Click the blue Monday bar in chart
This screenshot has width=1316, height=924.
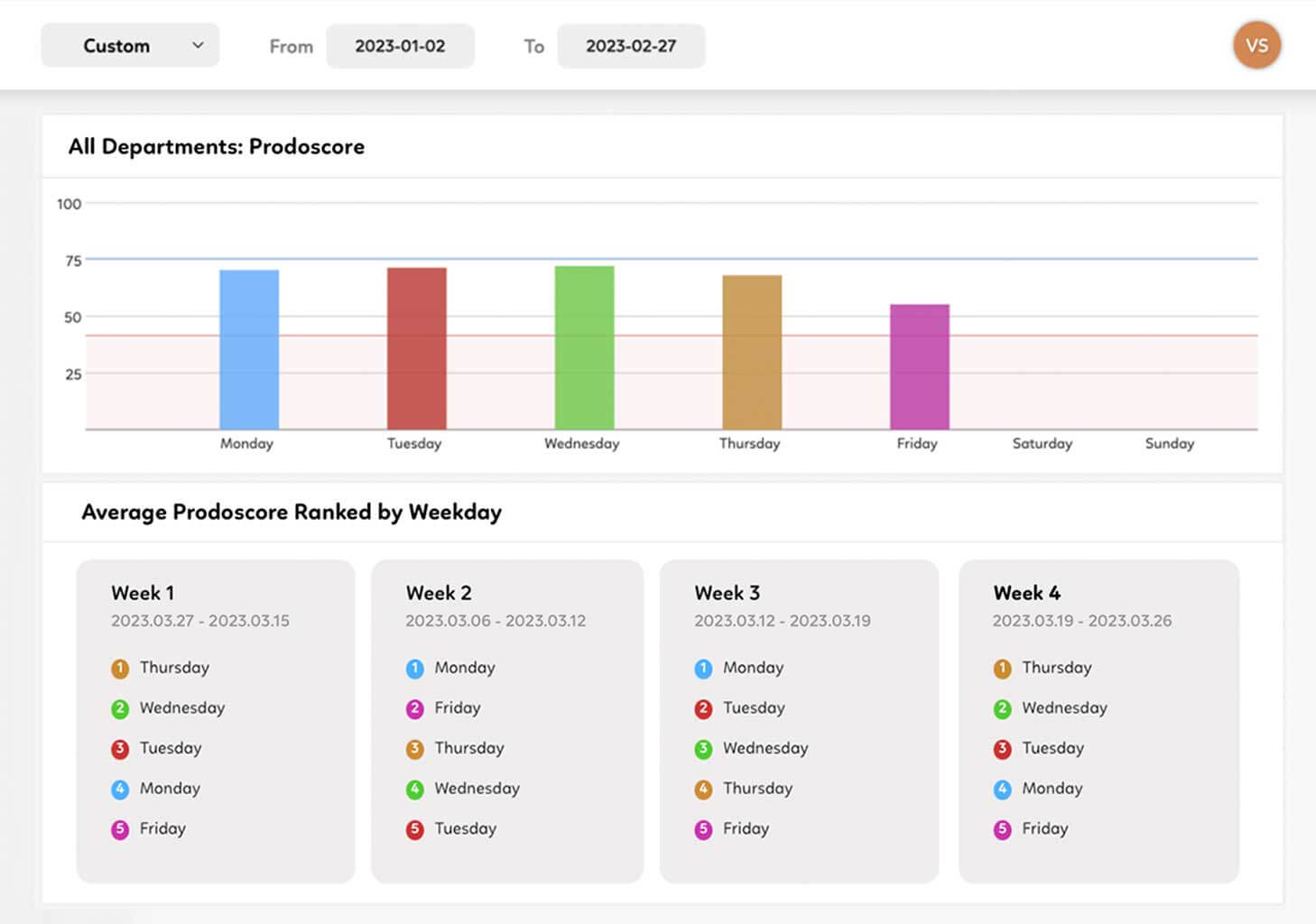pyautogui.click(x=249, y=349)
